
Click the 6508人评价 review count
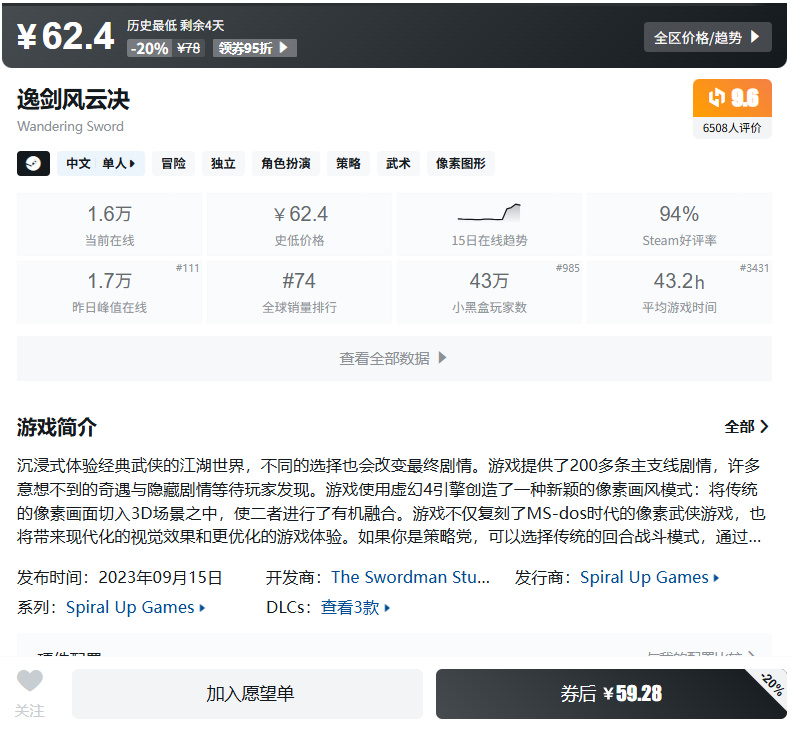point(732,128)
